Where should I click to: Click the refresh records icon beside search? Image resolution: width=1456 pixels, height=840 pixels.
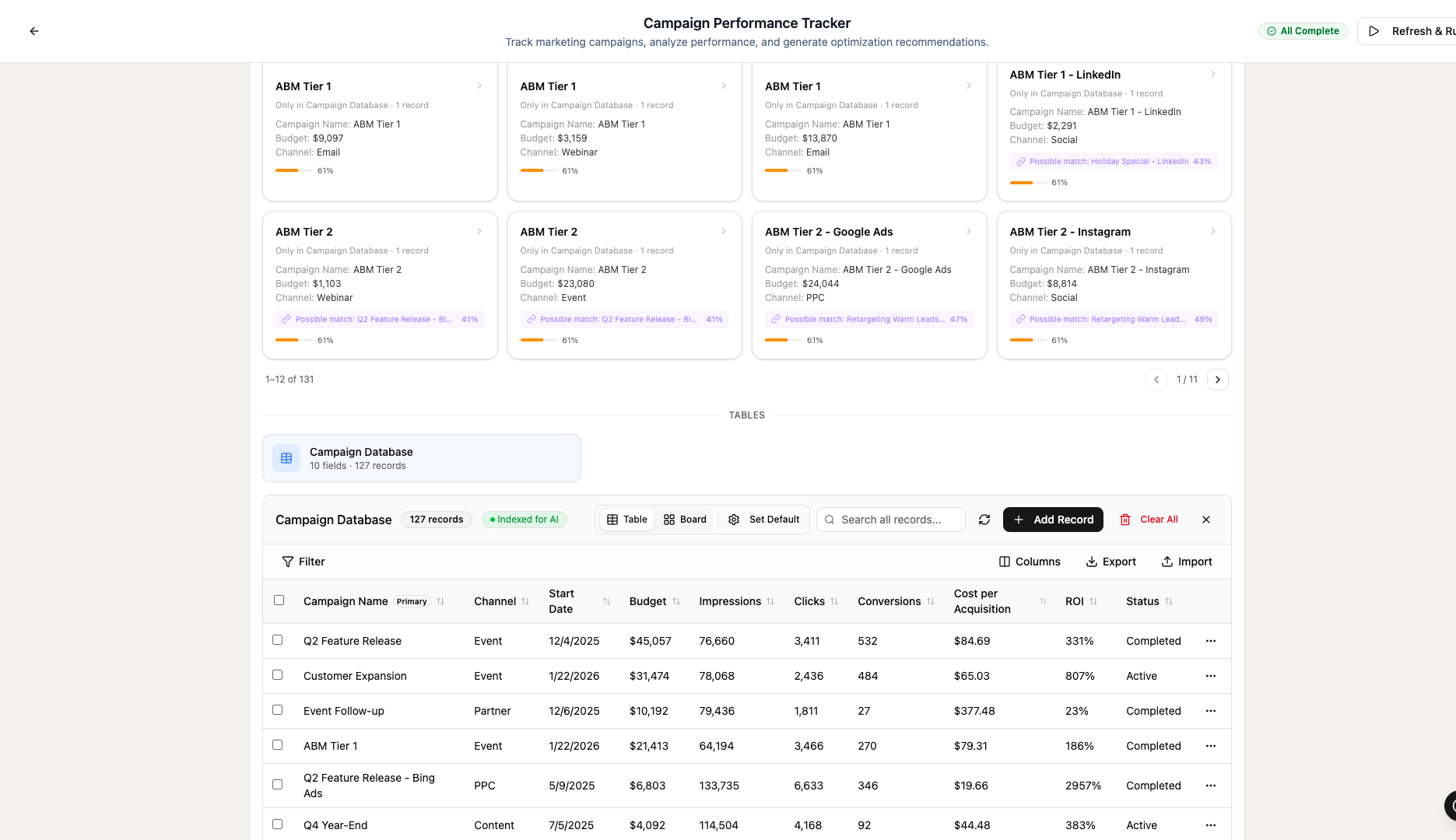[984, 519]
